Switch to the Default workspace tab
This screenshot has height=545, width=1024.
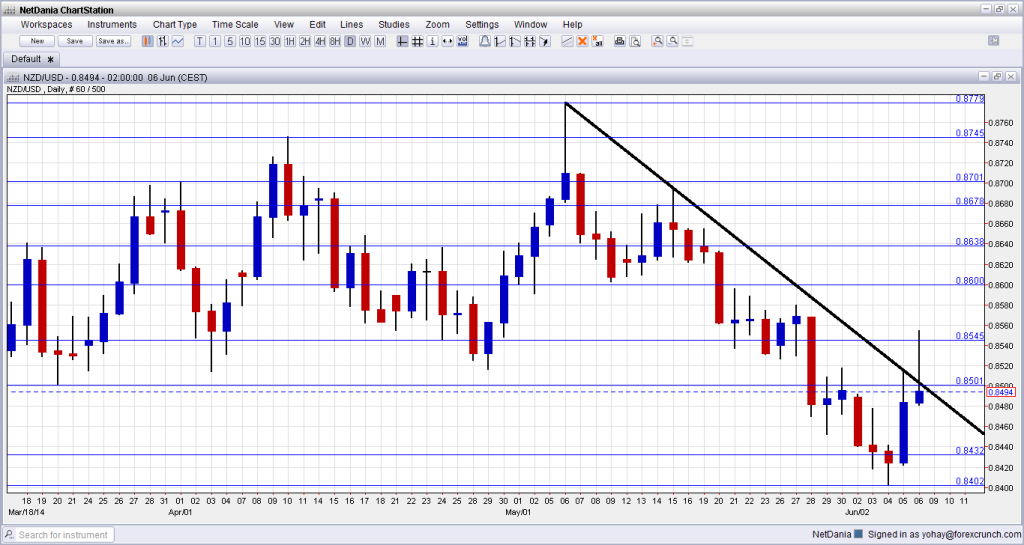(x=31, y=59)
